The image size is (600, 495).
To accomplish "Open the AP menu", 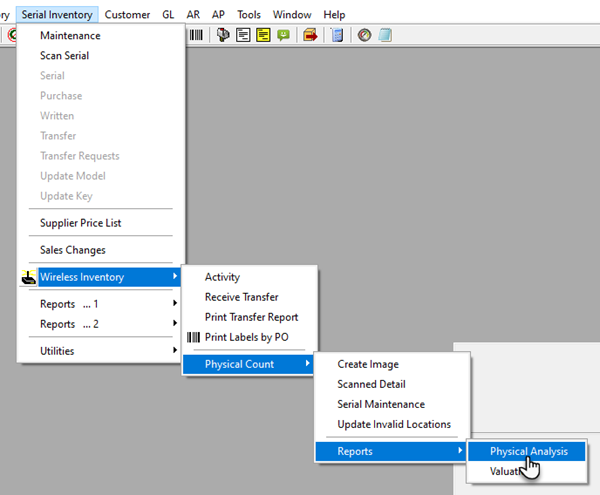I will point(218,15).
